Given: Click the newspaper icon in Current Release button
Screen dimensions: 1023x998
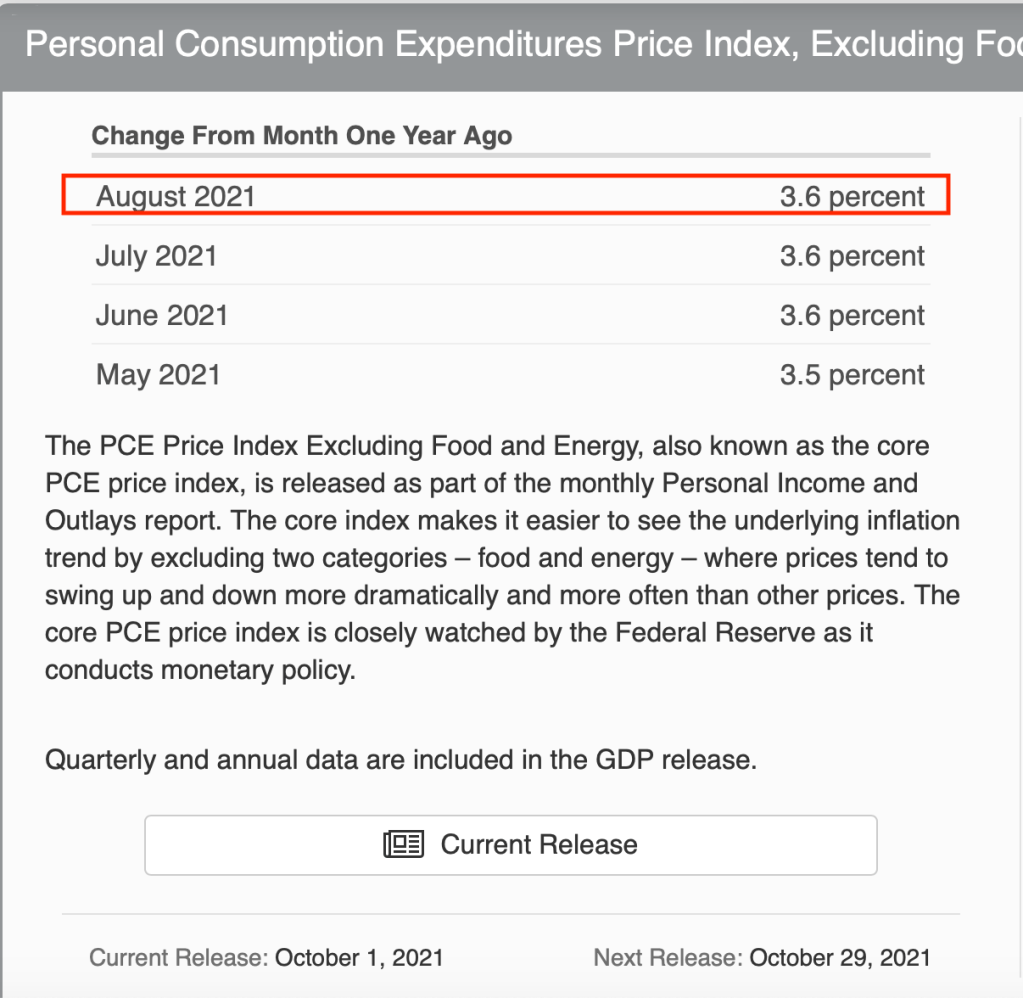Looking at the screenshot, I should pyautogui.click(x=404, y=845).
